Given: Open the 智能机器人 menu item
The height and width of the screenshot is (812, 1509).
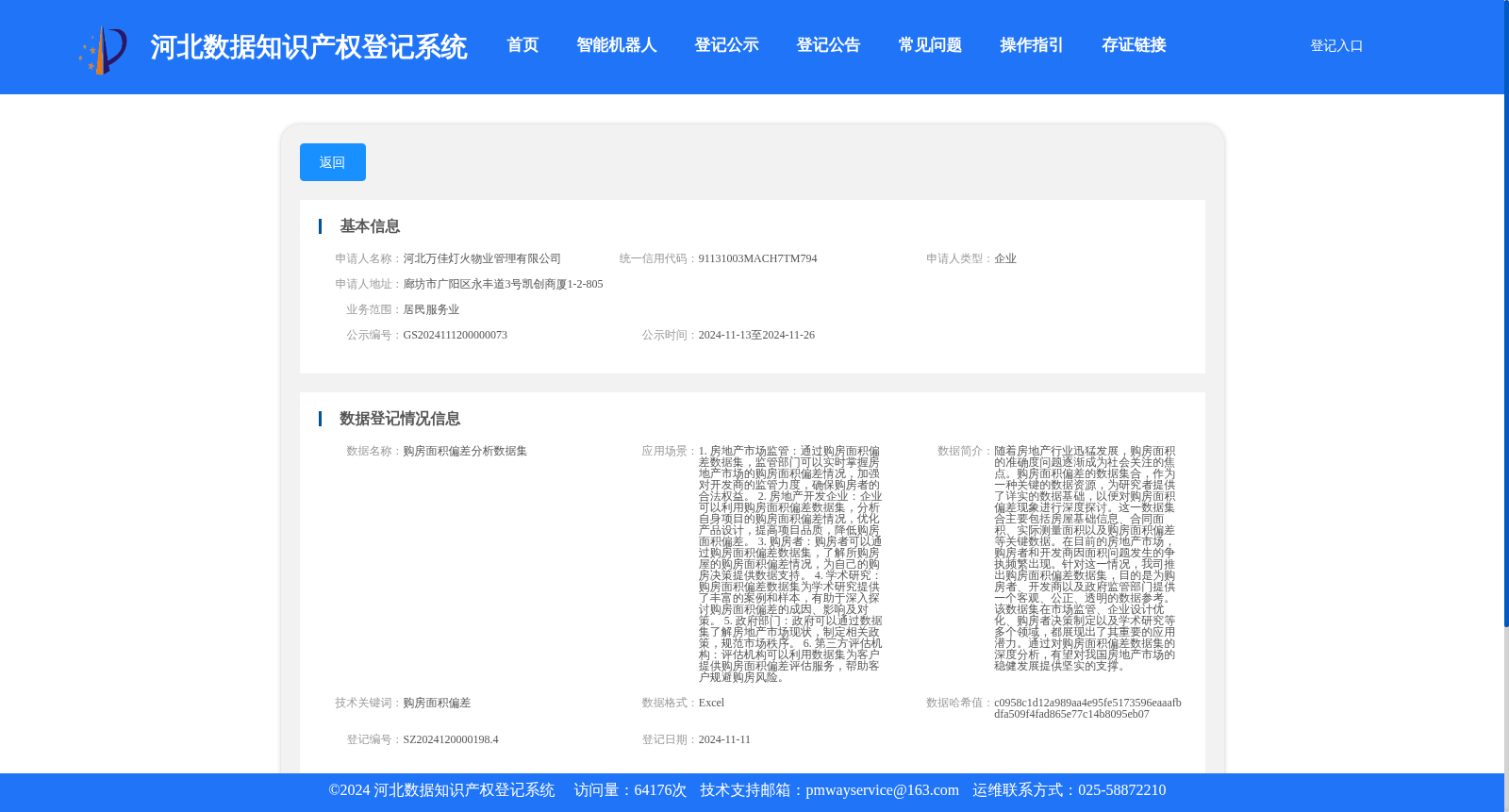Looking at the screenshot, I should click(617, 45).
